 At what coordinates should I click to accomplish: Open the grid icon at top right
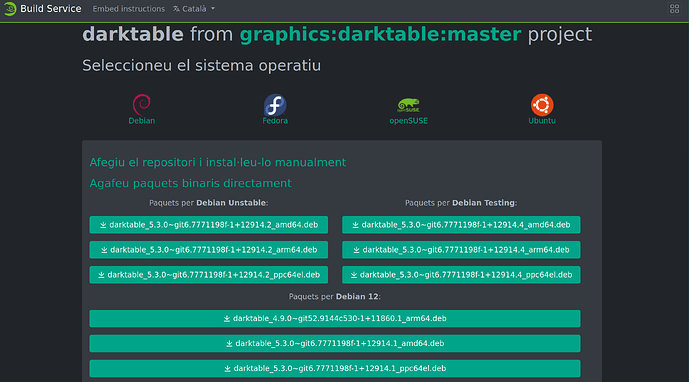pyautogui.click(x=674, y=9)
